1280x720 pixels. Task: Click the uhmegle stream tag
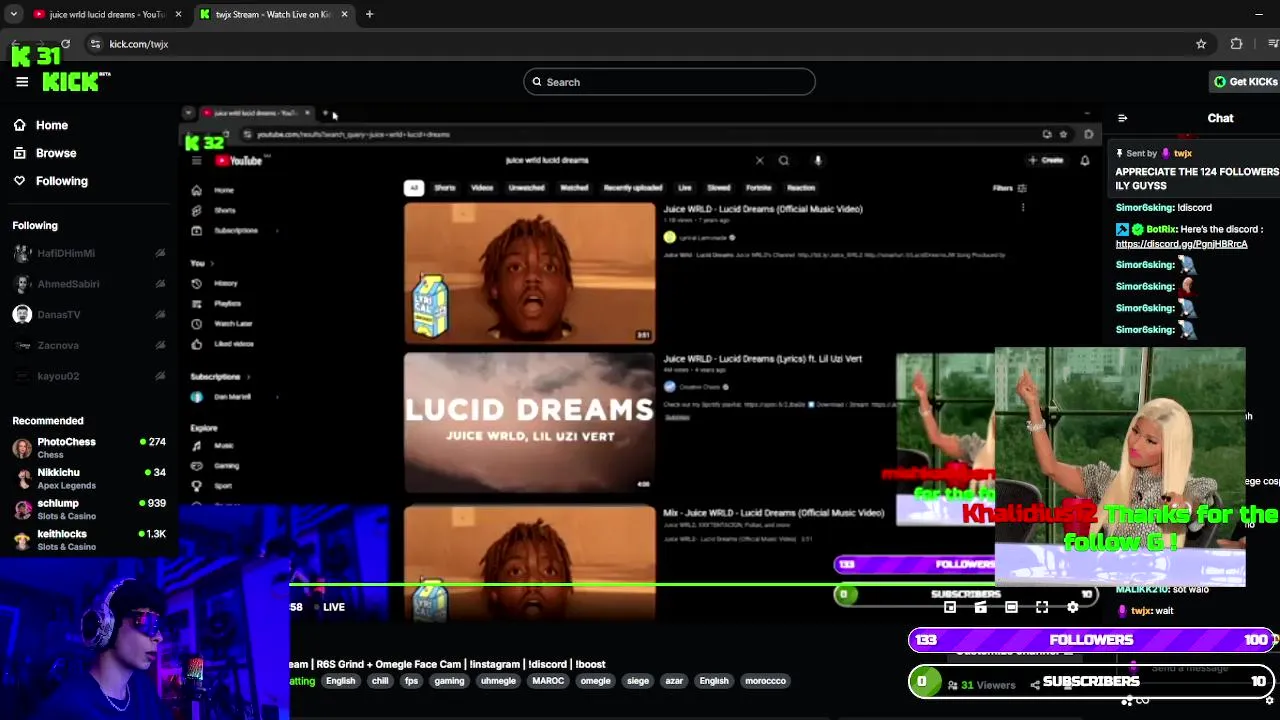coord(498,681)
